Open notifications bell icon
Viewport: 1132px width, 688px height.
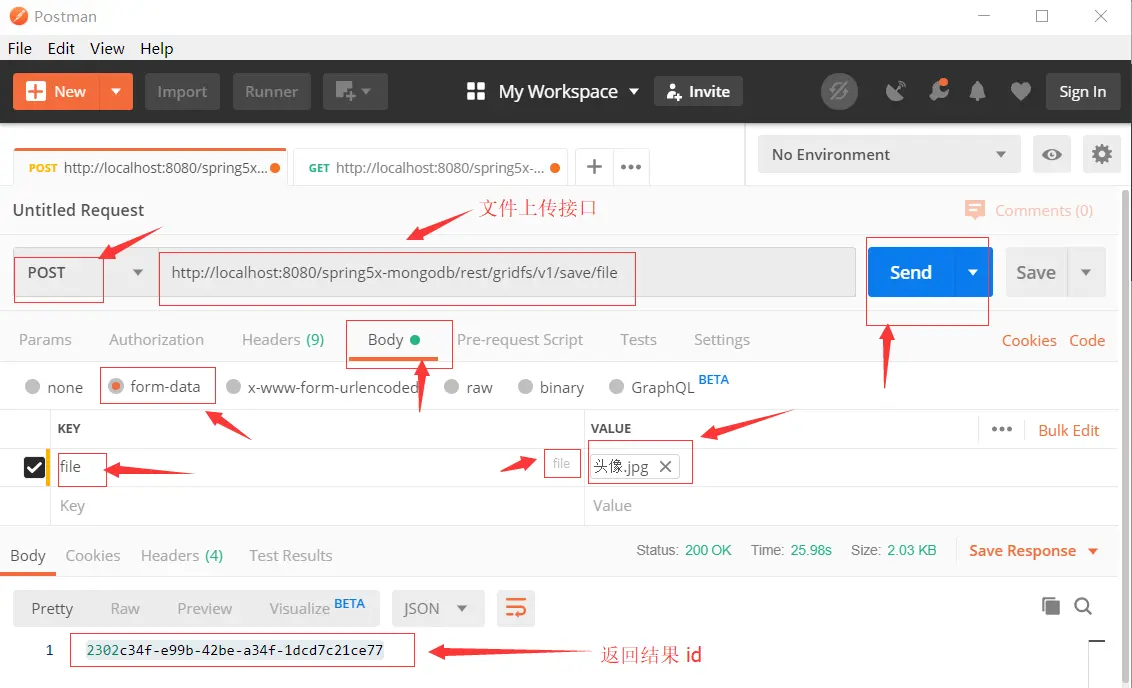click(978, 92)
